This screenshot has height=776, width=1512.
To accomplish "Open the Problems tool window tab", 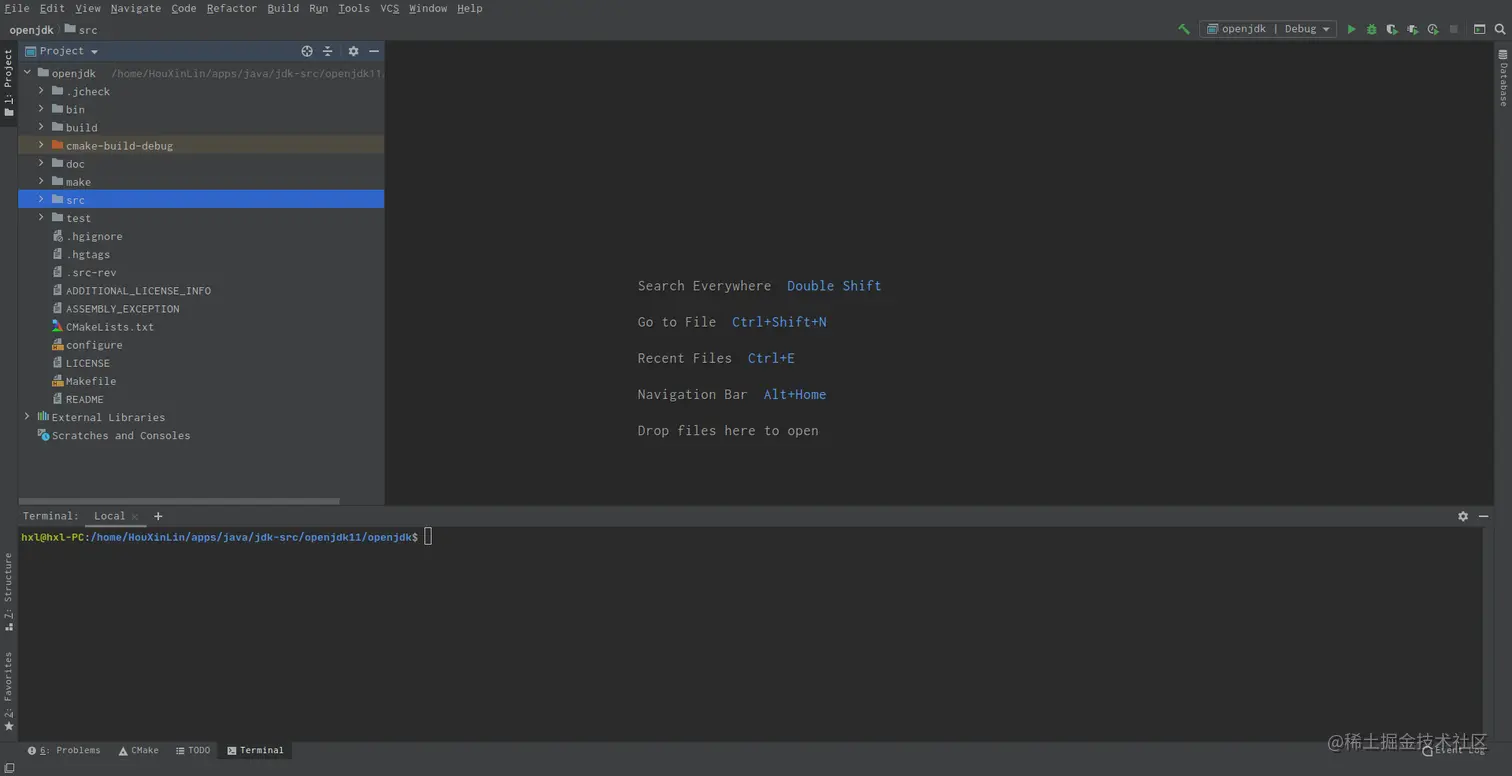I will pyautogui.click(x=64, y=750).
